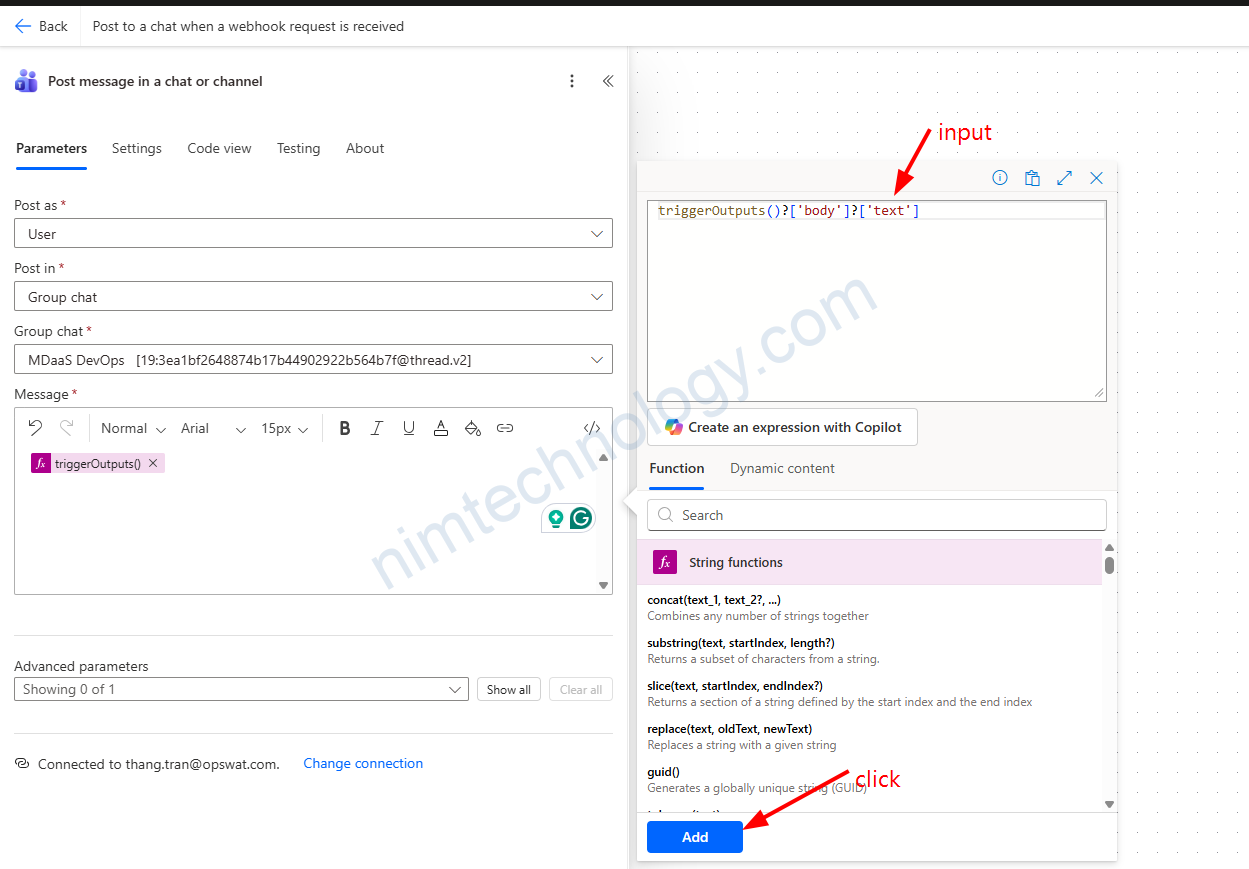Collapse the action panel with double chevron
Viewport: 1249px width, 869px height.
608,81
